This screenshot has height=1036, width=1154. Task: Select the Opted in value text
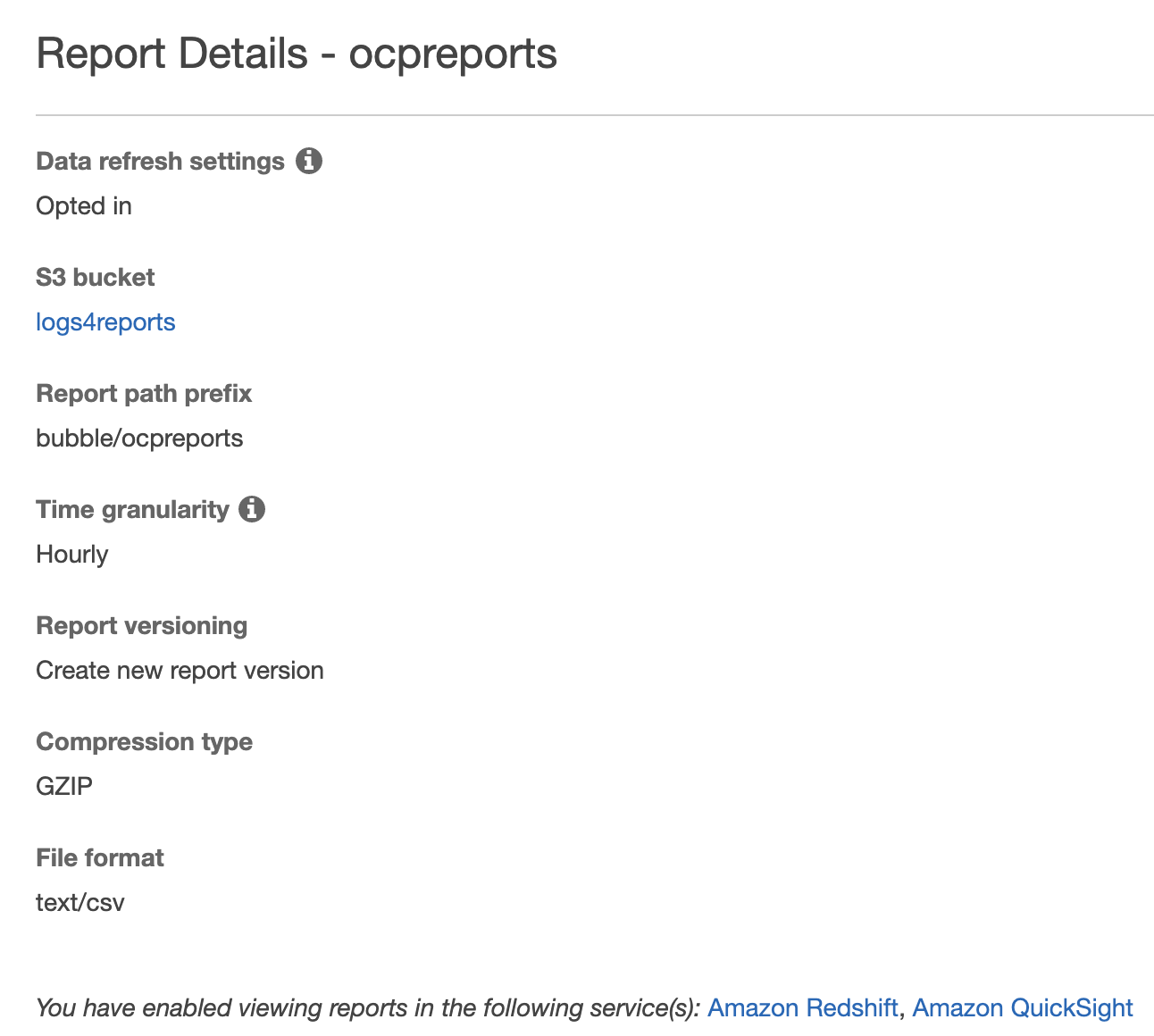point(84,206)
